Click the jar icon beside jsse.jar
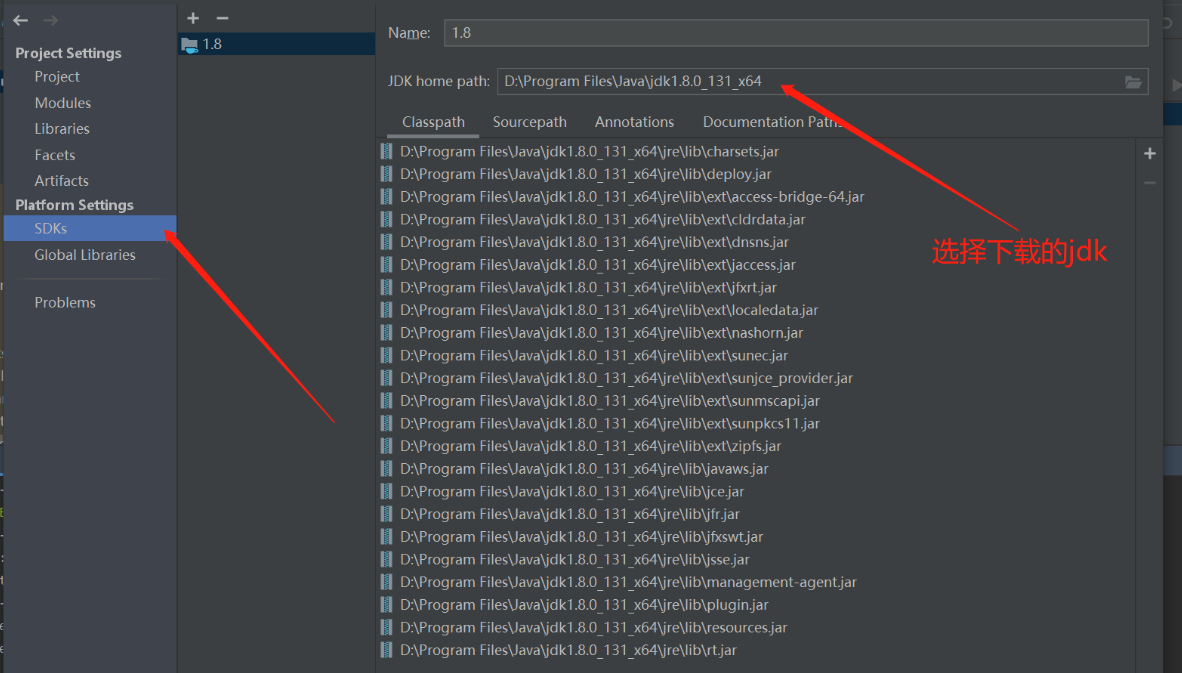 click(x=387, y=559)
